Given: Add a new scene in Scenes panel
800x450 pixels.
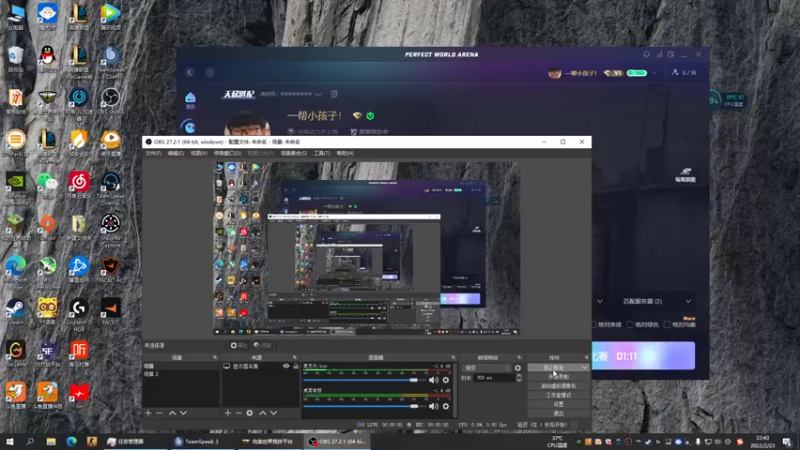Looking at the screenshot, I should (x=148, y=413).
